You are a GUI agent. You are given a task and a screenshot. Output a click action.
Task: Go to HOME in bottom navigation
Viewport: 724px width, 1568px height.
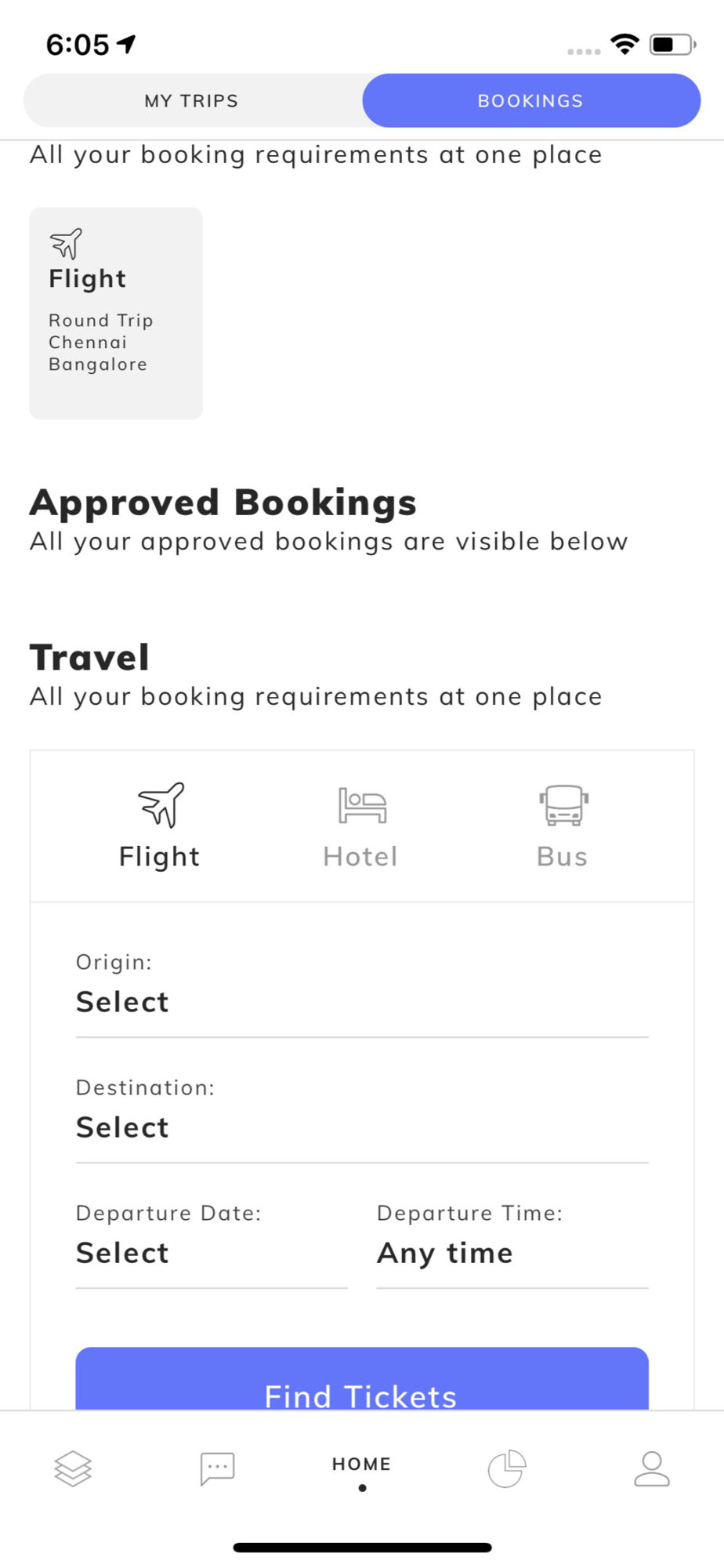click(x=362, y=1464)
